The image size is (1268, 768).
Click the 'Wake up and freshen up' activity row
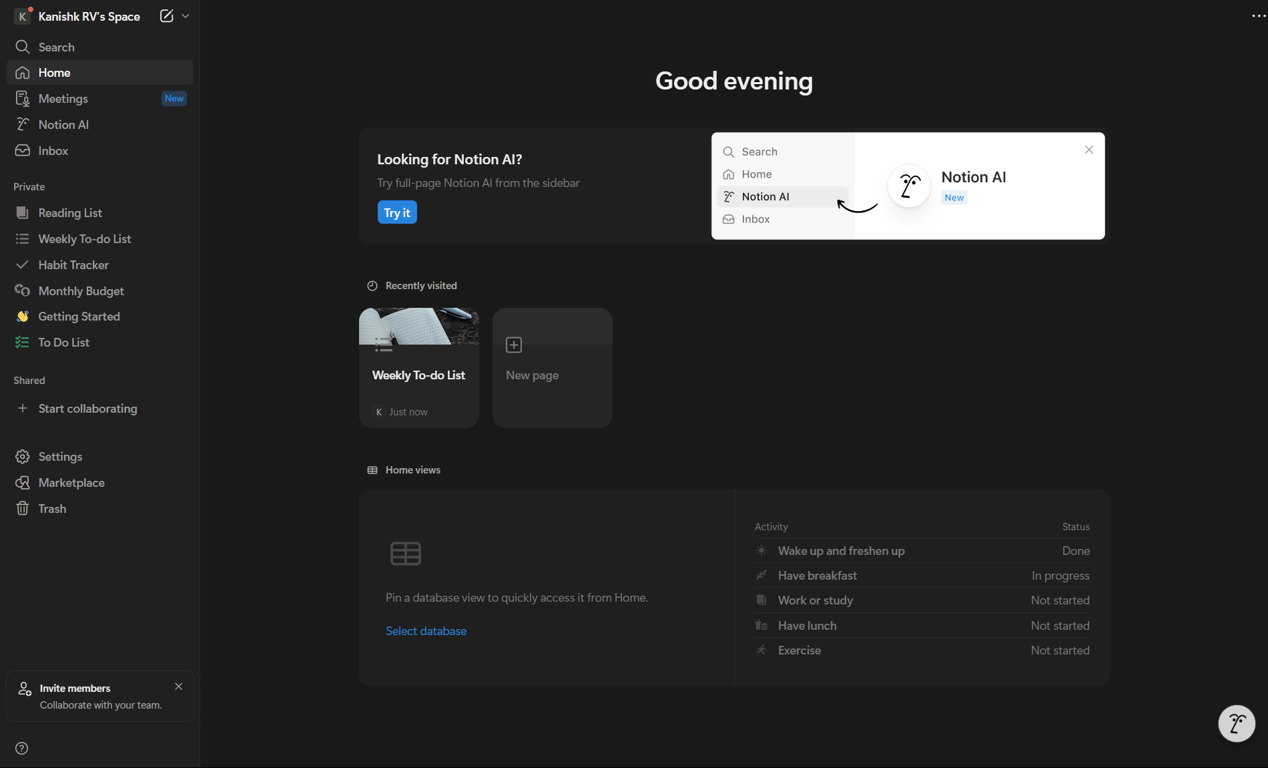tap(922, 551)
